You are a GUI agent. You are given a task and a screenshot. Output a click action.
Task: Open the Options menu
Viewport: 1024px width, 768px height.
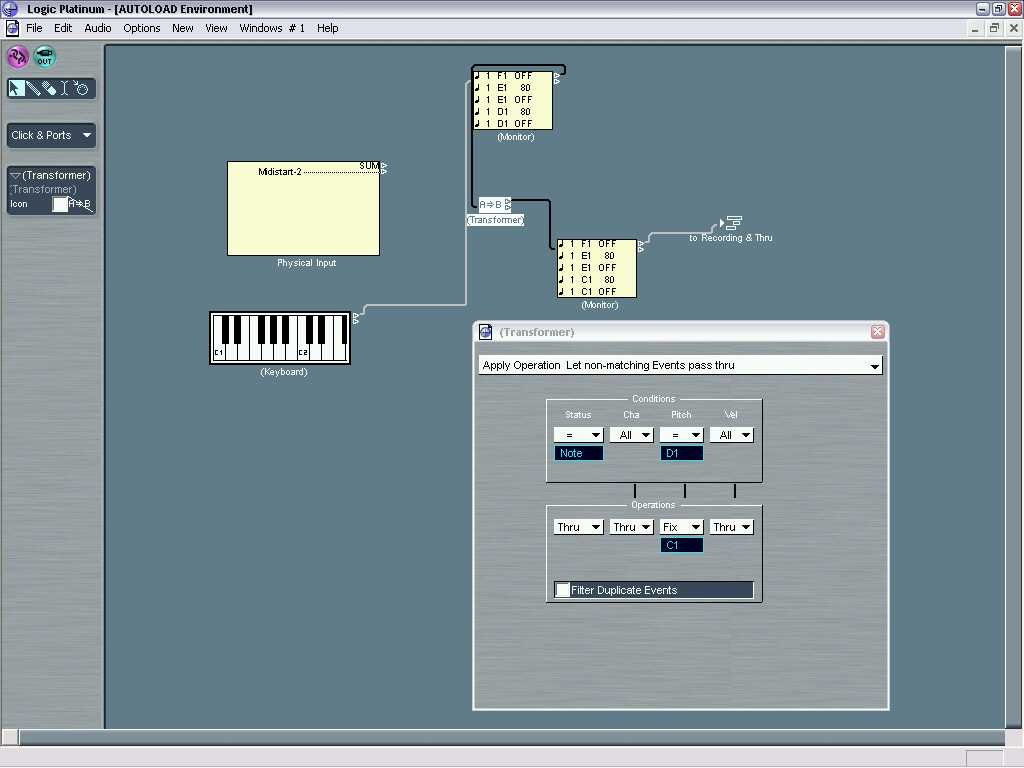tap(142, 28)
